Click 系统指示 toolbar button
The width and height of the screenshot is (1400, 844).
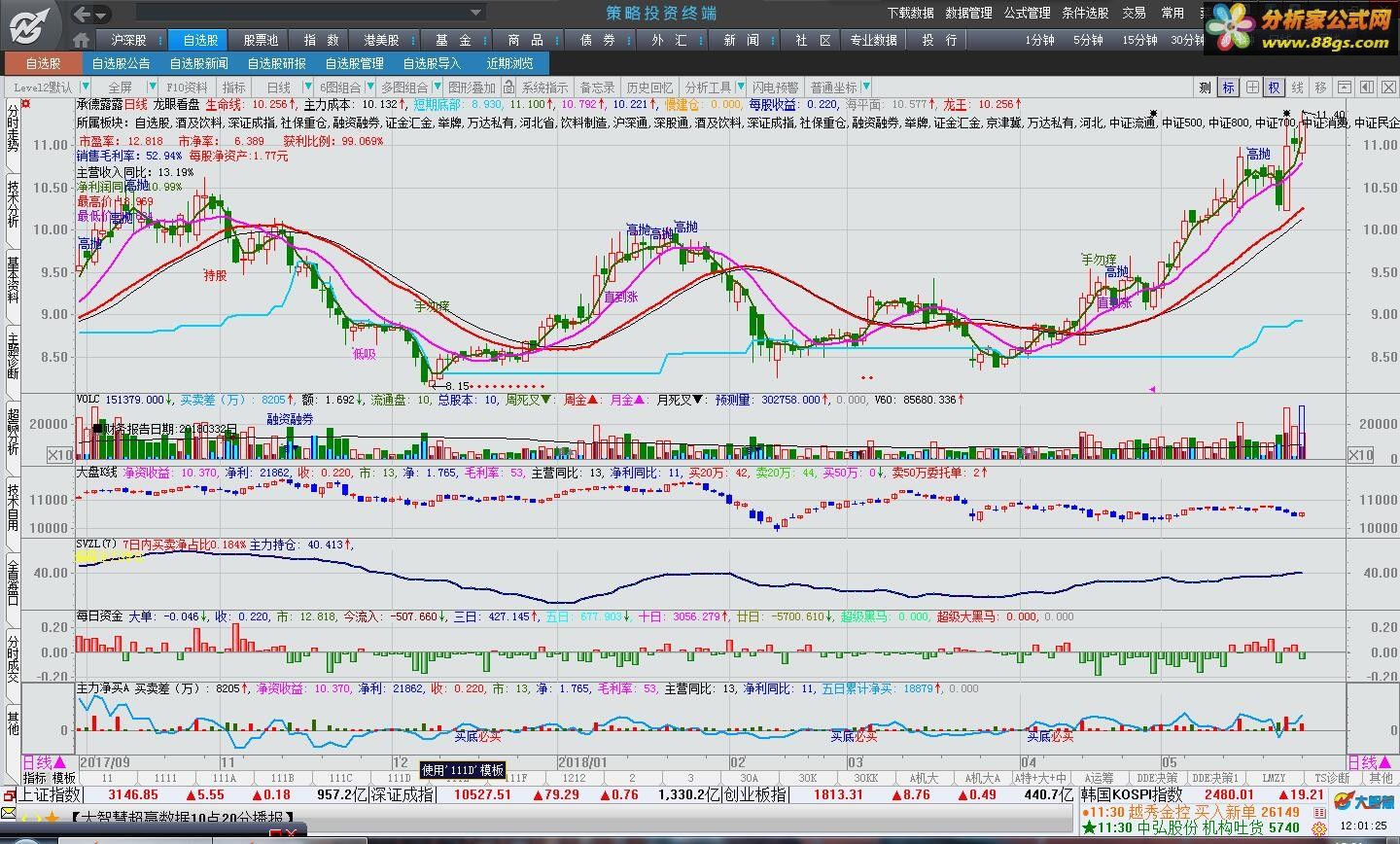pyautogui.click(x=544, y=88)
